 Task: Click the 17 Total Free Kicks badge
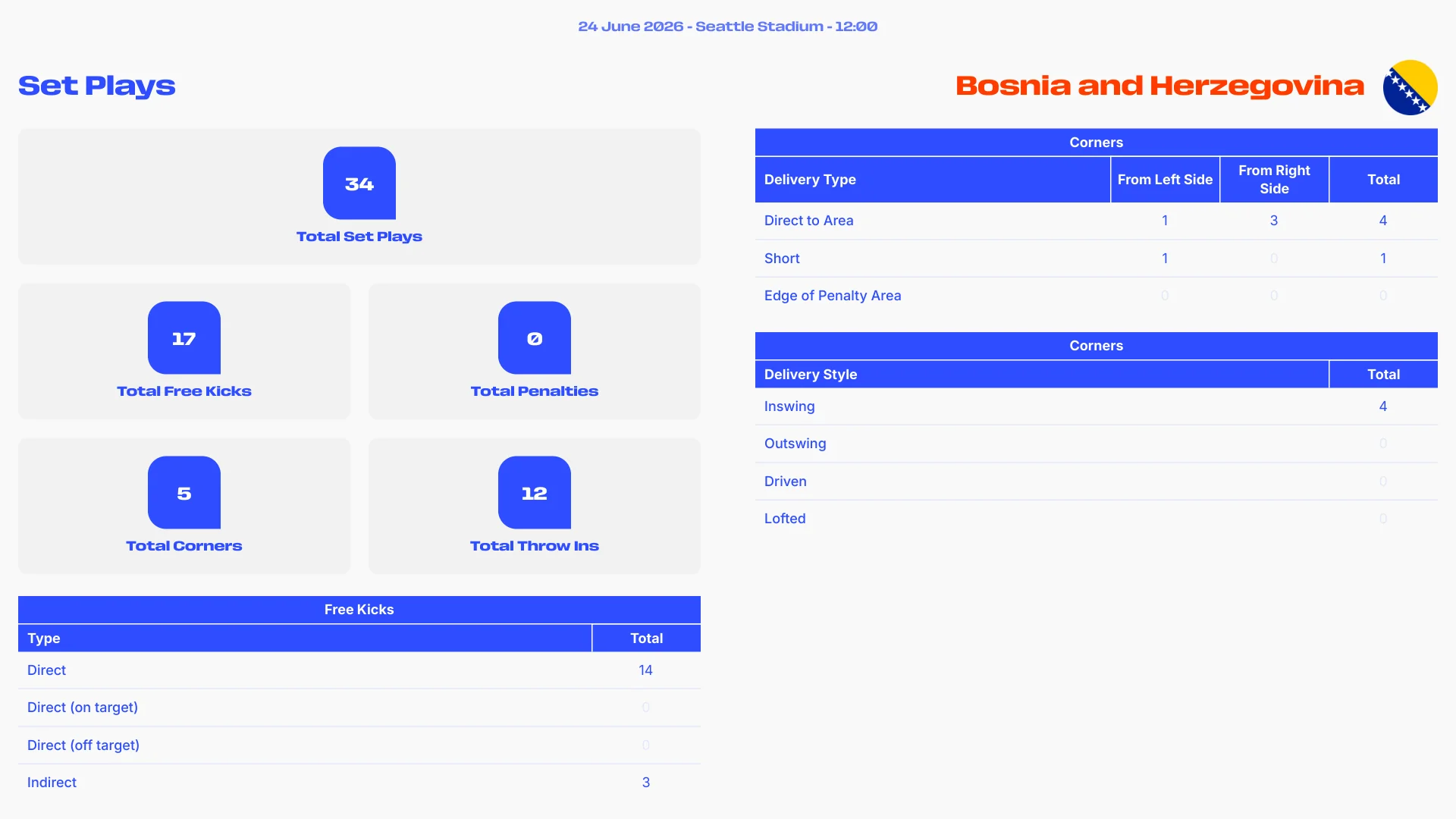184,337
